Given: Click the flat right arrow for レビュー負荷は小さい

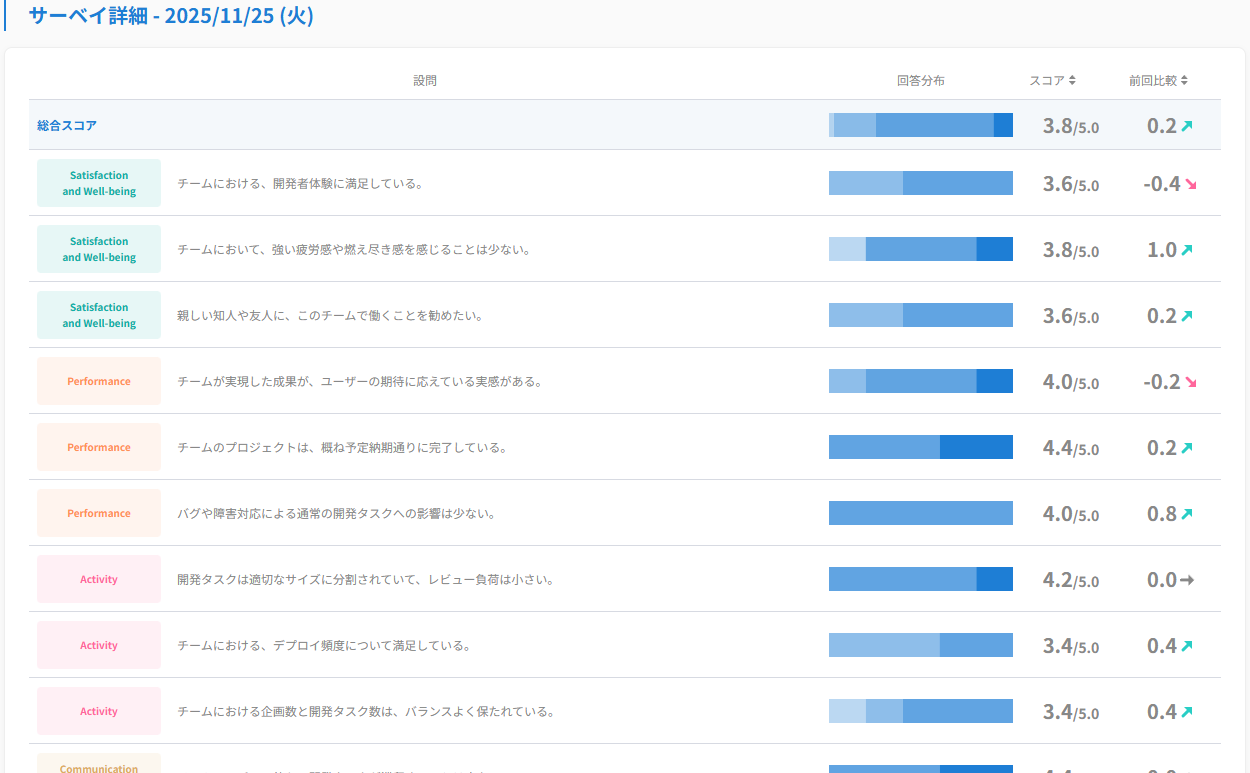Looking at the screenshot, I should (x=1187, y=580).
